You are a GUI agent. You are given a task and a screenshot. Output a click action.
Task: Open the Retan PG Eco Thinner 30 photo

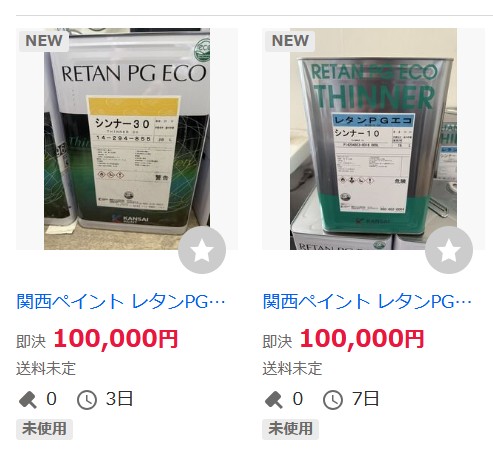coord(127,139)
